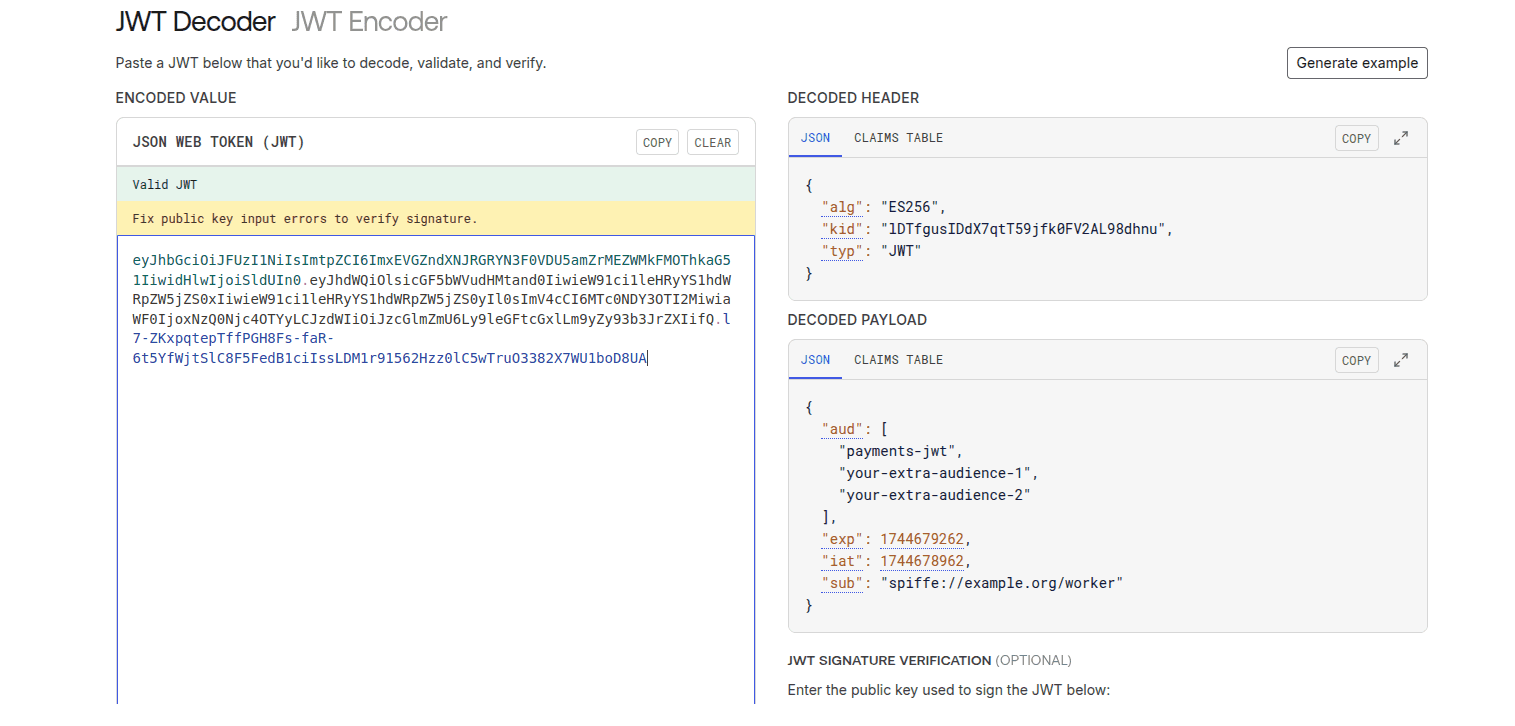Screen dimensions: 1515x726
Task: Click the "alg" claim key in header
Action: click(841, 207)
